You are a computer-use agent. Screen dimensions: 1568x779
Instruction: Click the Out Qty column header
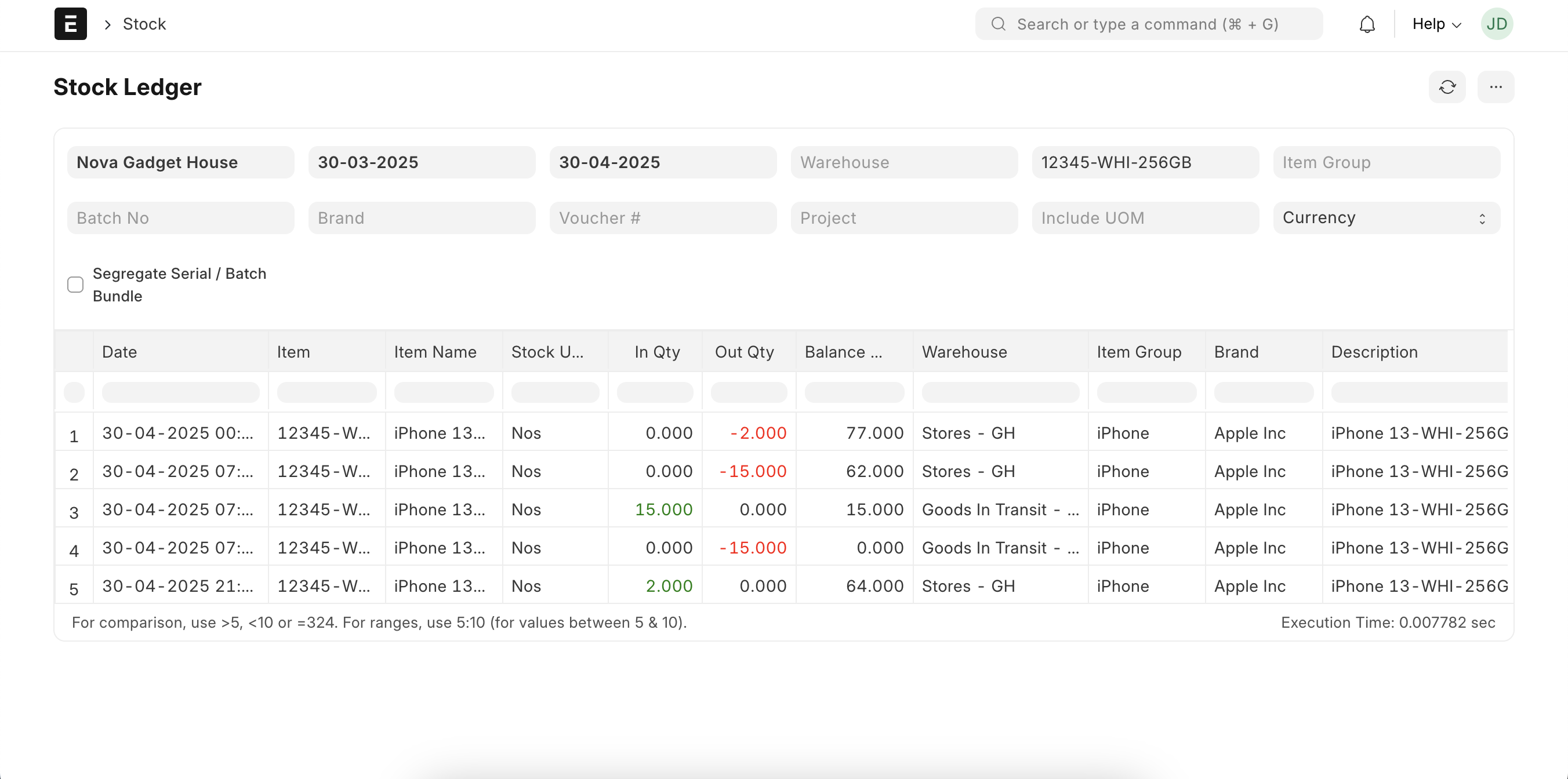click(749, 352)
